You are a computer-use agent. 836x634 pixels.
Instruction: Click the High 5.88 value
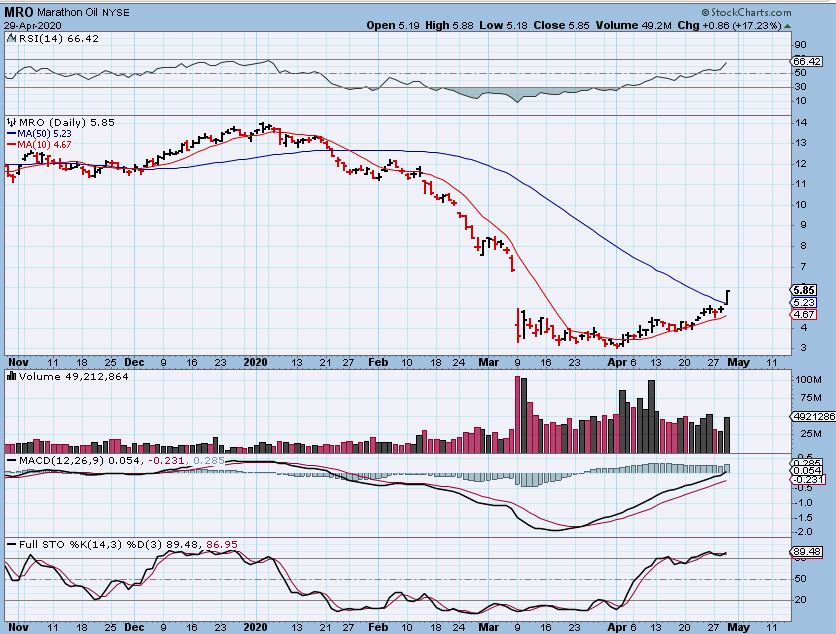coord(449,26)
